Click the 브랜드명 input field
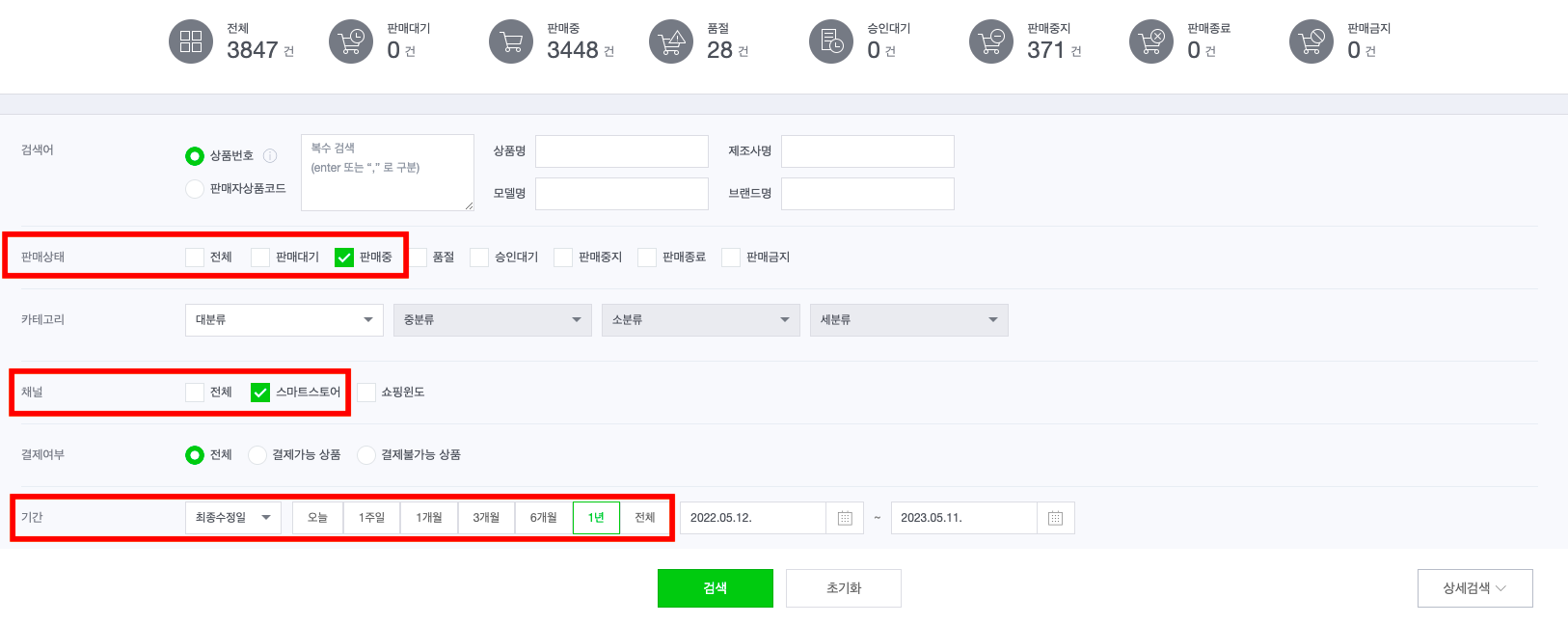The width and height of the screenshot is (1568, 624). pos(868,194)
